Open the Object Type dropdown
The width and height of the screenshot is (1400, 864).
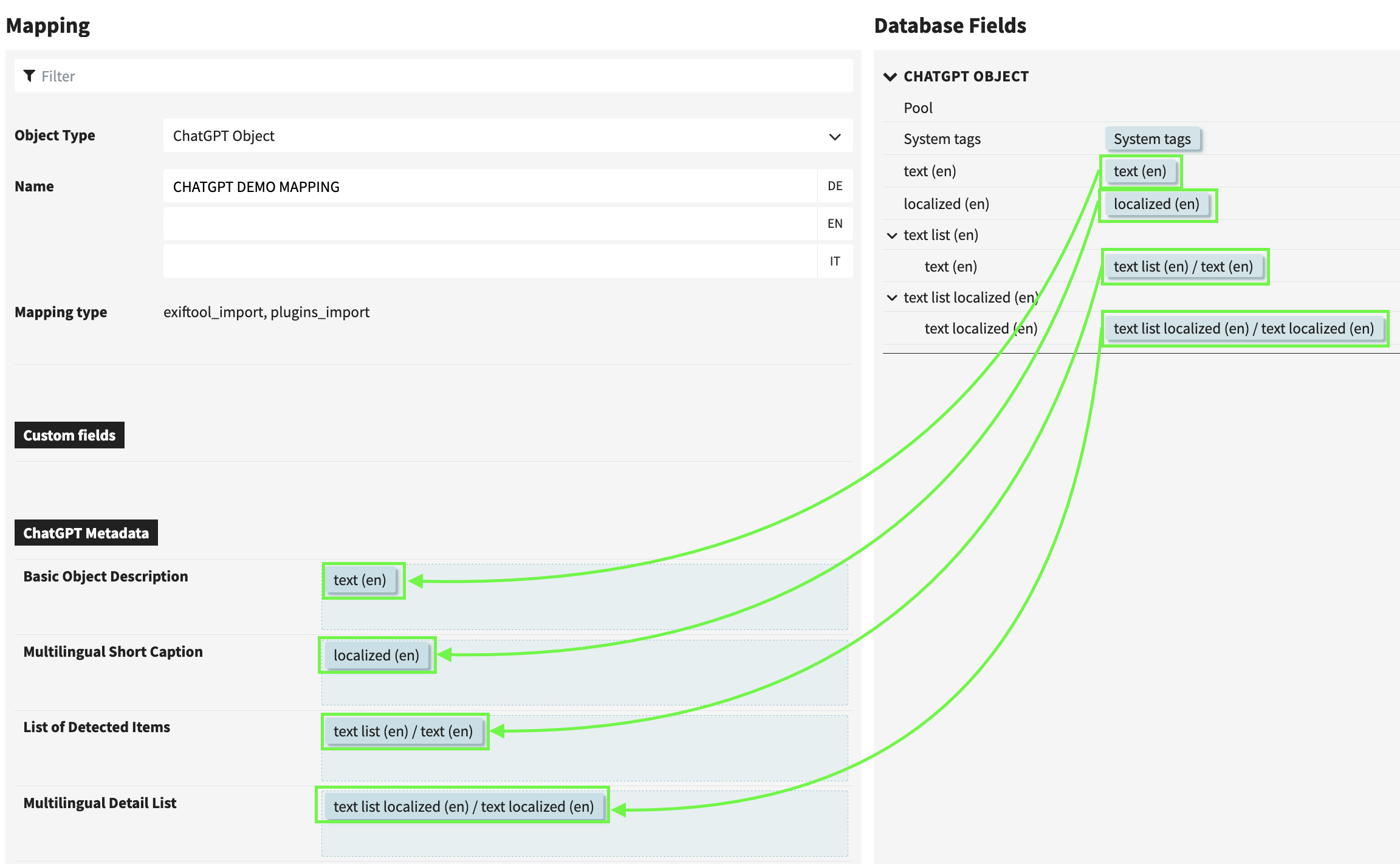836,136
